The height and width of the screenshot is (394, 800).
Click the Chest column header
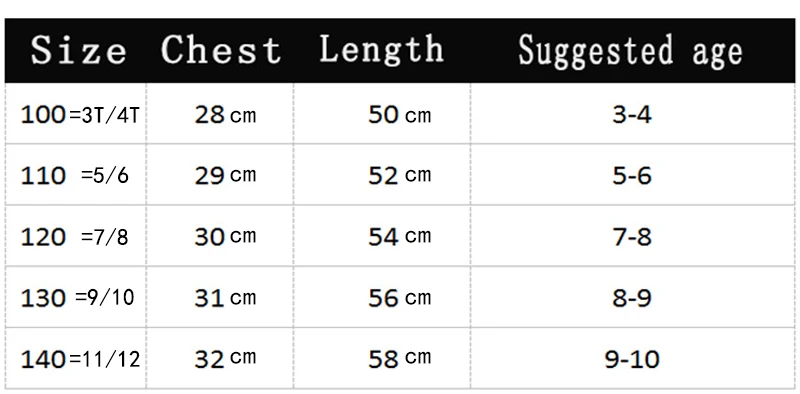click(x=221, y=50)
